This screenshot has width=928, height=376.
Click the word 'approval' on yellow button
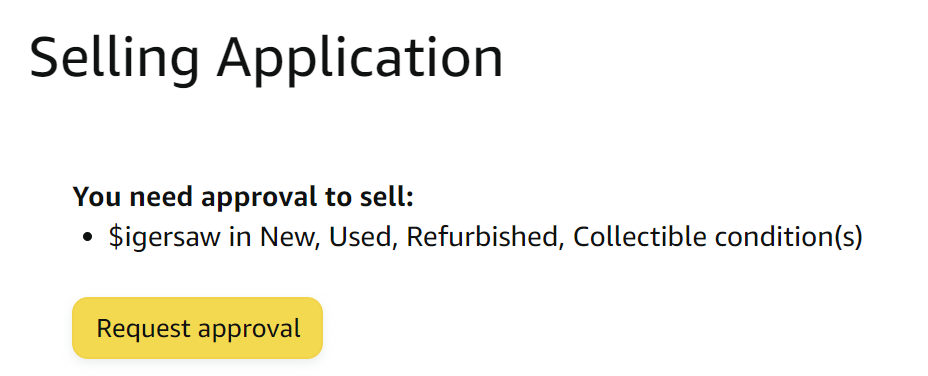tap(249, 330)
